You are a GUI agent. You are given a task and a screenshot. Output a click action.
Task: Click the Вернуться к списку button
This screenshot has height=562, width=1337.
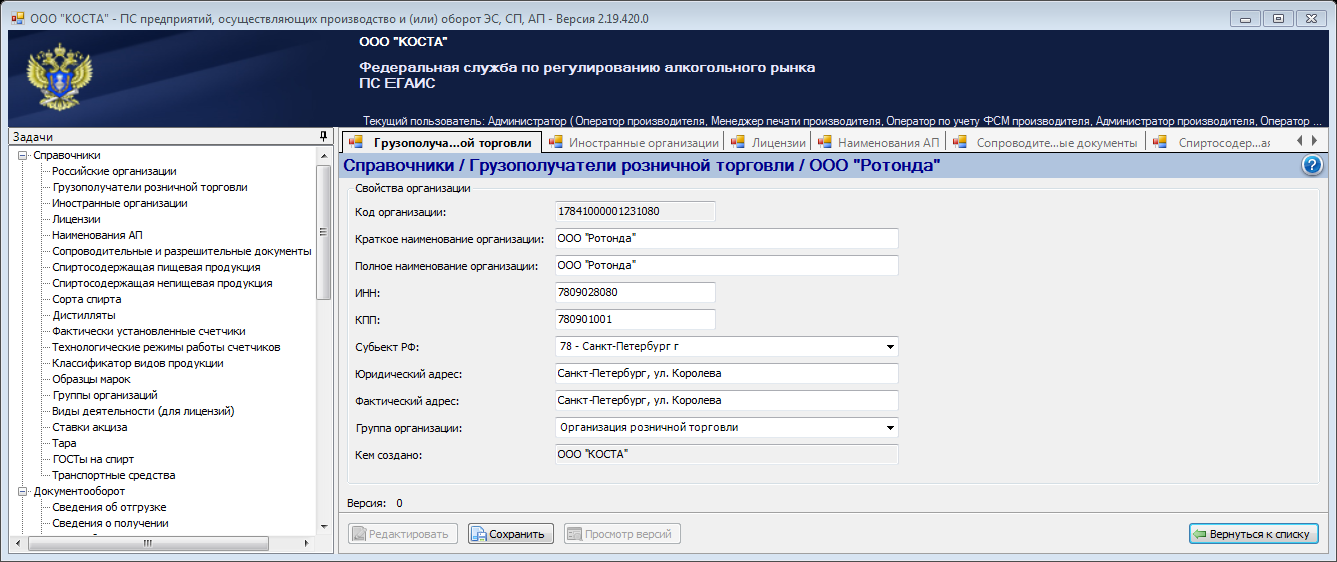click(x=1254, y=534)
